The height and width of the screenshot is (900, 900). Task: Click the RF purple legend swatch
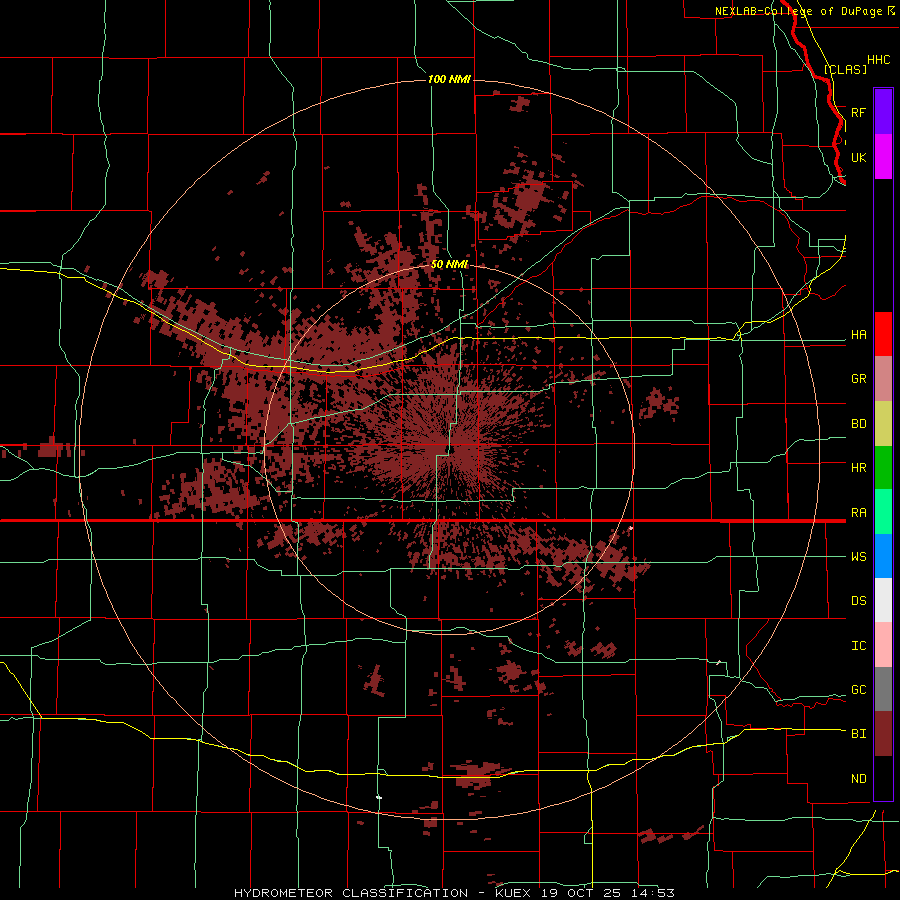click(883, 112)
